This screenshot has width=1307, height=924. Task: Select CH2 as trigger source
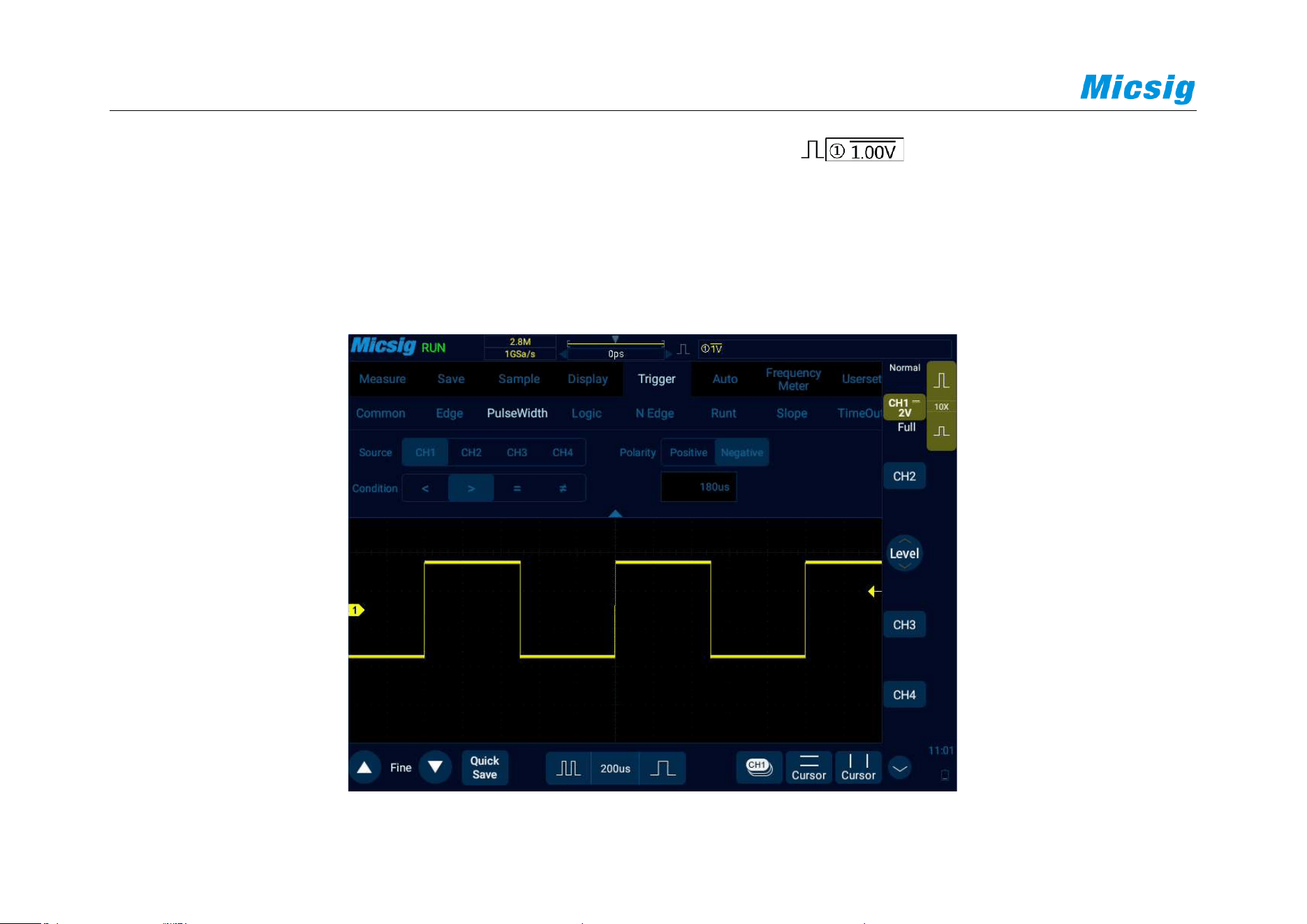coord(471,452)
